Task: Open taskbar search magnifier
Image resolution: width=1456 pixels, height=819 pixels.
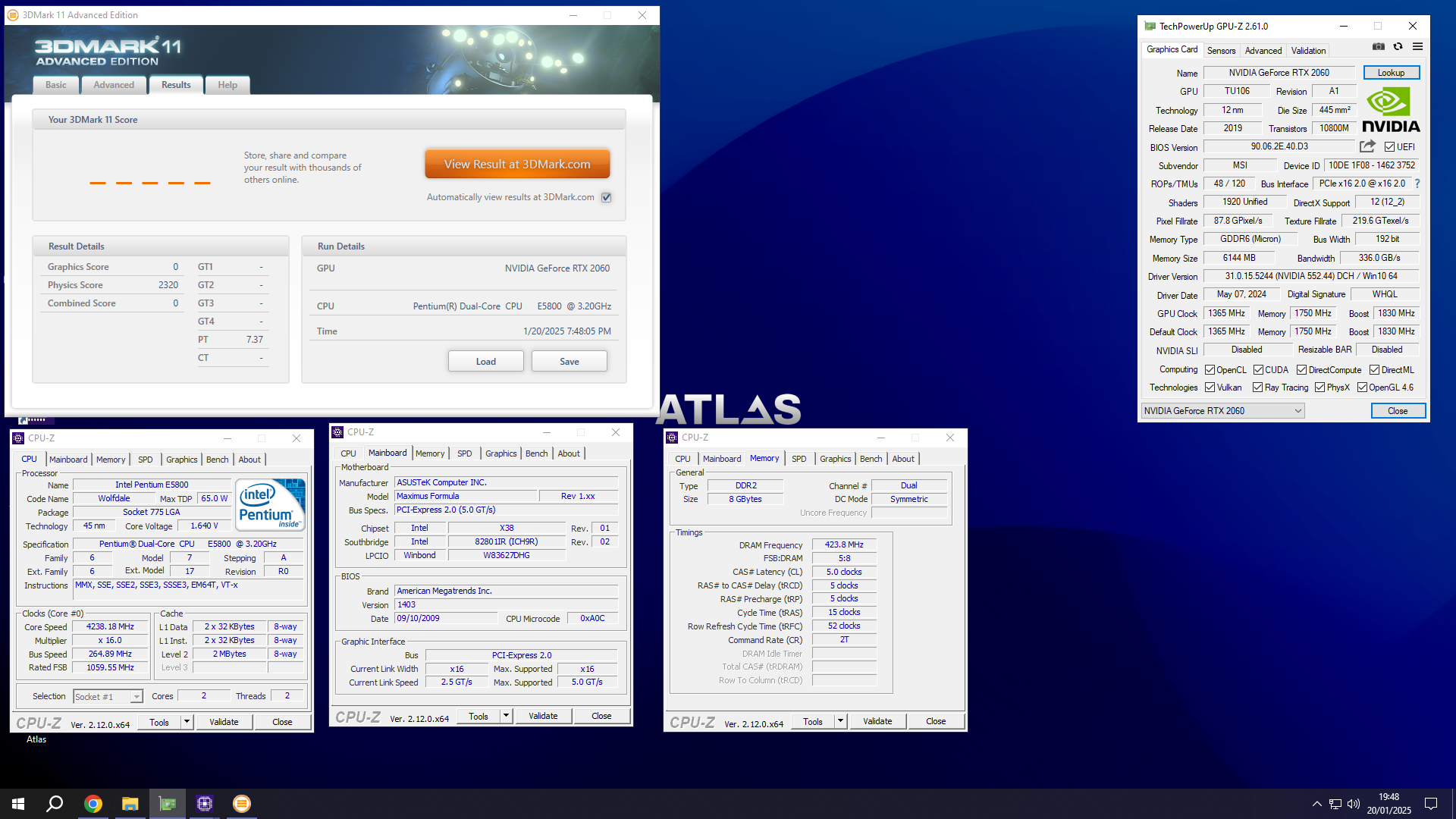Action: 55,804
